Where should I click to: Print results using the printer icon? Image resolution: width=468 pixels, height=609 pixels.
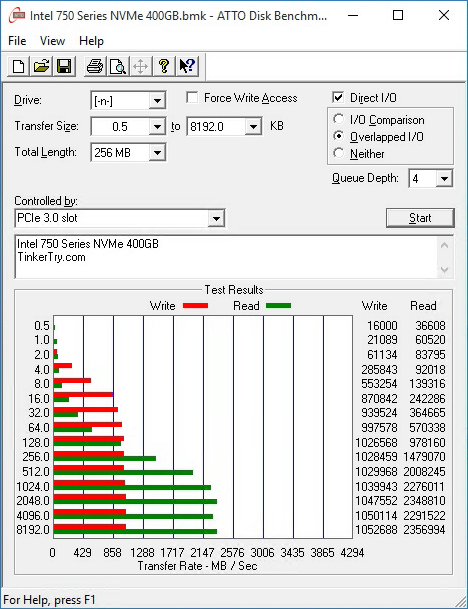click(94, 66)
